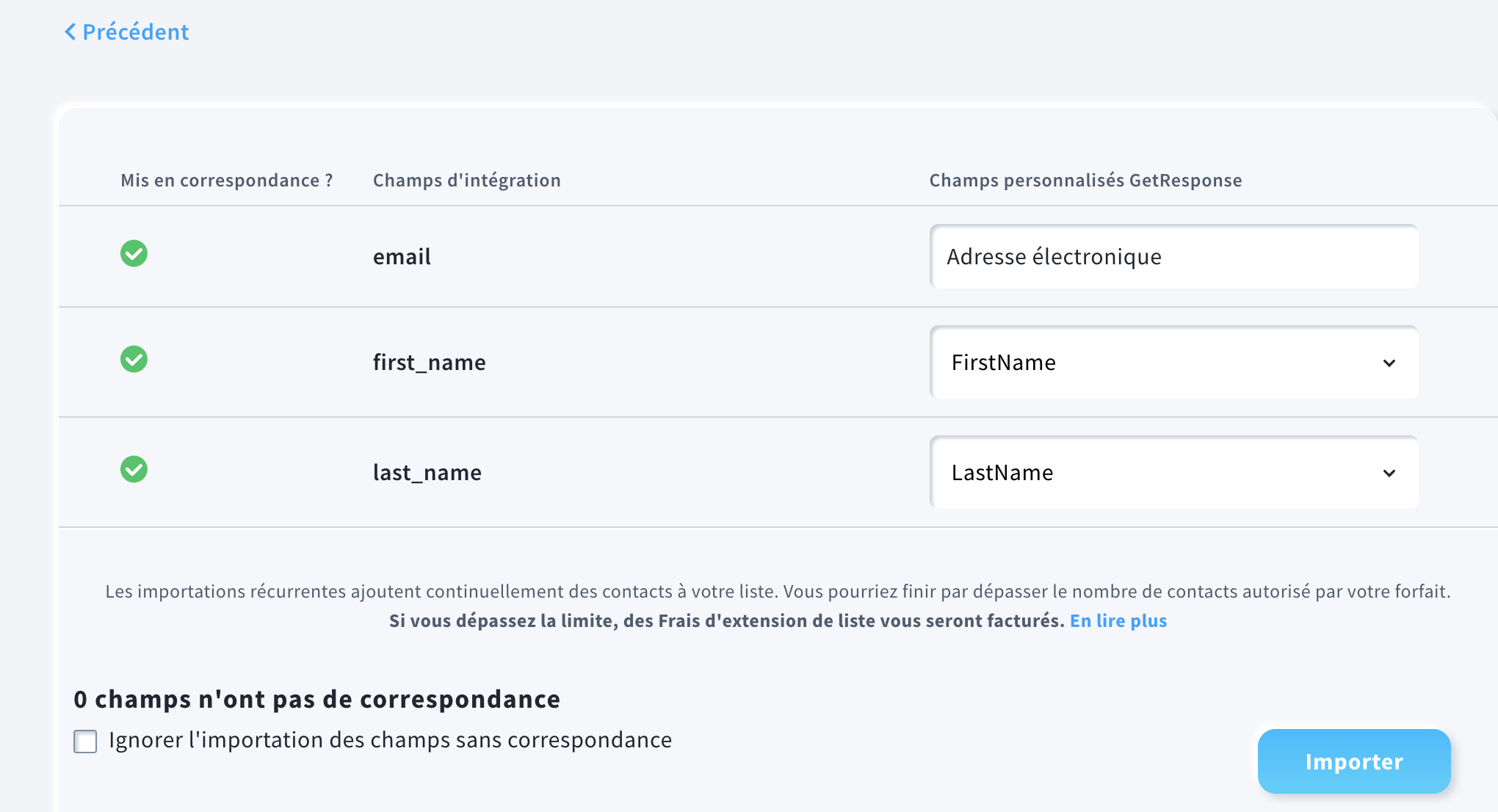Open the FirstName dropdown arrow
Image resolution: width=1498 pixels, height=812 pixels.
click(x=1389, y=363)
